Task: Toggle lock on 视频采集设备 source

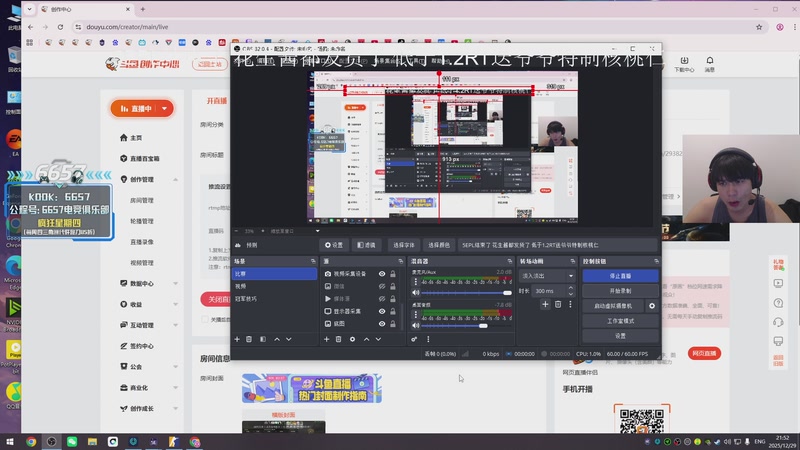Action: [x=393, y=274]
